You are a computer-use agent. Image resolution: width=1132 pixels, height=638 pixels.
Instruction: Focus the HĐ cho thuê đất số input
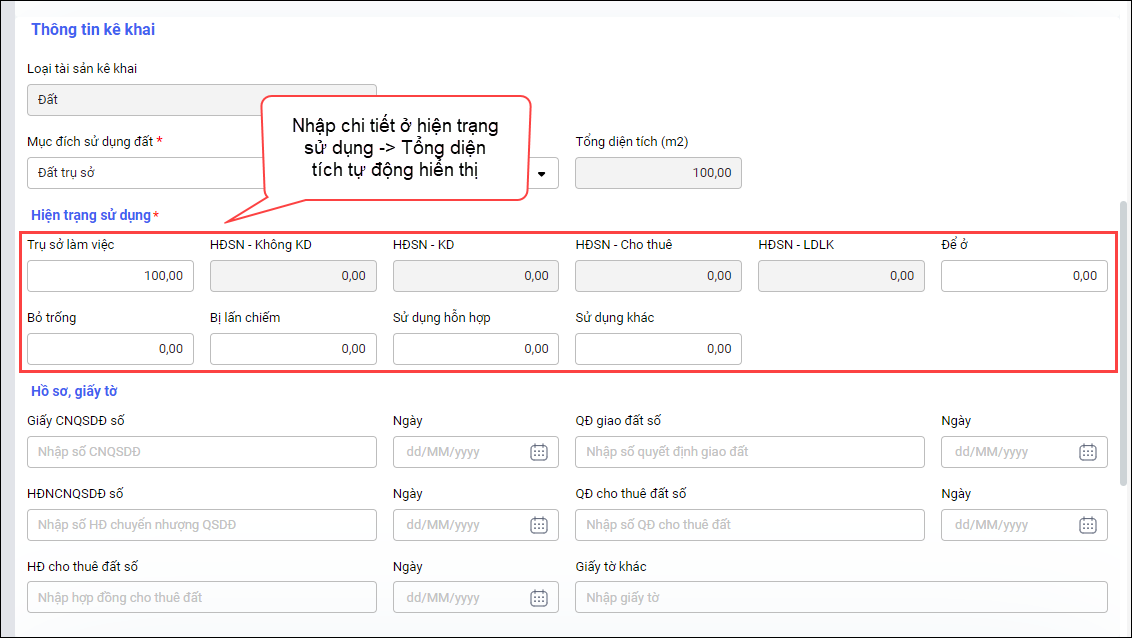click(x=202, y=598)
